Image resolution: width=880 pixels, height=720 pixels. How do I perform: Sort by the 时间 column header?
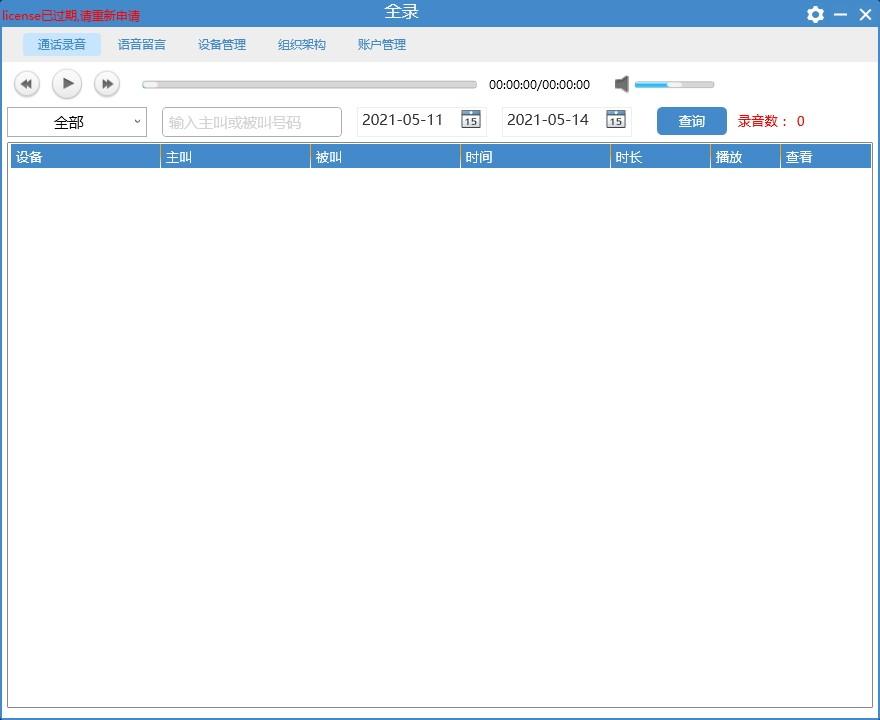click(x=535, y=157)
